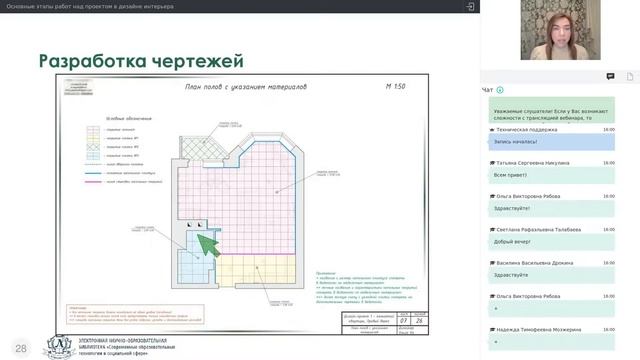Click the 18:00 timestamp of Светлана Рафаэльевна Талабаева
This screenshot has width=640, height=360.
pyautogui.click(x=609, y=230)
